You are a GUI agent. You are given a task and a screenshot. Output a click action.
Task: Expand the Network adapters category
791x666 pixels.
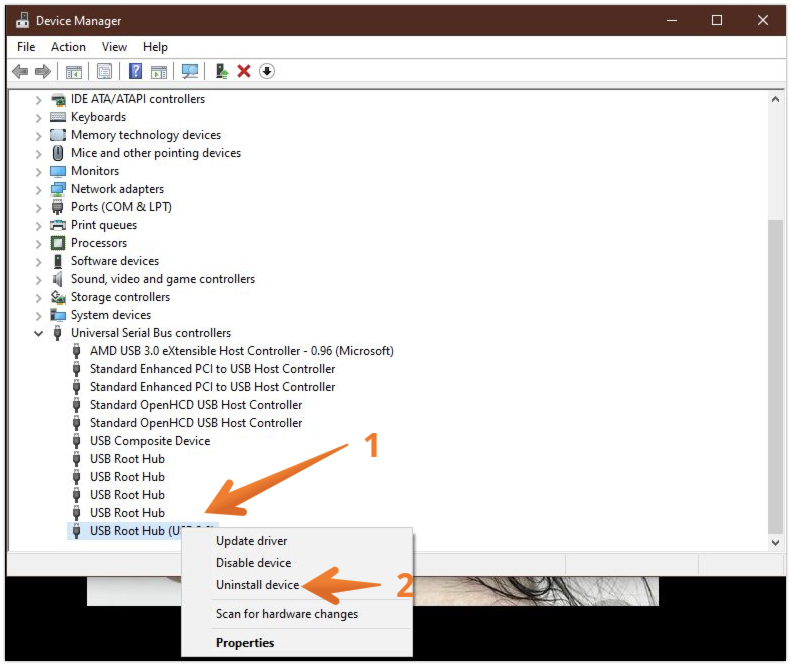click(39, 189)
